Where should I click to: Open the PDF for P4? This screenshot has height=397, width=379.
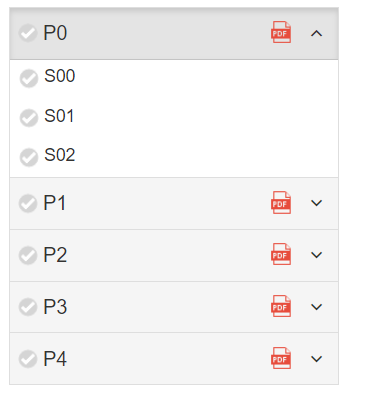coord(281,358)
